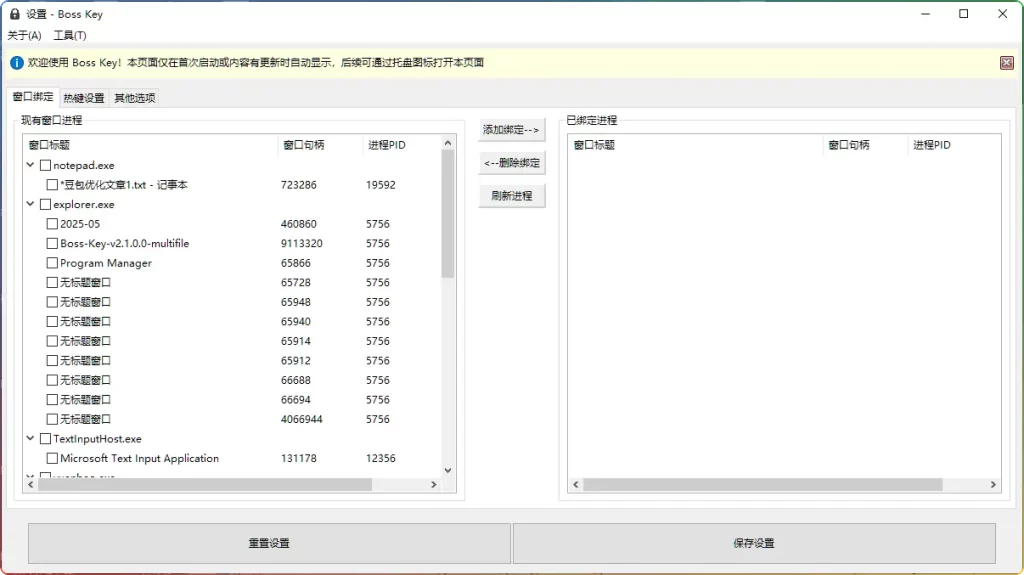Screen dimensions: 1024x575
Task: Click 窗口句柄 column header in 现有窗口进程 list
Action: (320, 145)
